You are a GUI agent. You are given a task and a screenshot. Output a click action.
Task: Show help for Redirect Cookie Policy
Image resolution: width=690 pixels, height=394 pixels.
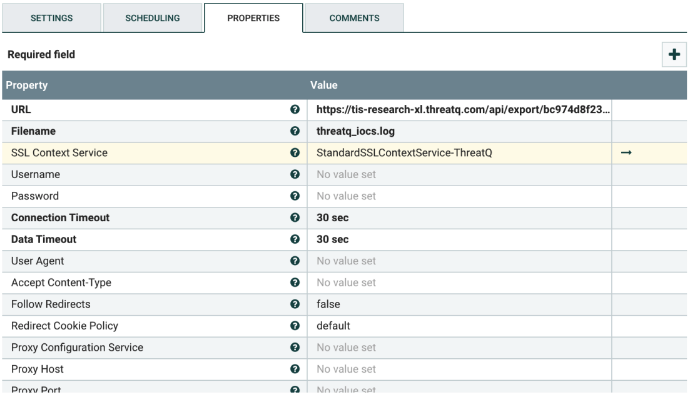295,326
